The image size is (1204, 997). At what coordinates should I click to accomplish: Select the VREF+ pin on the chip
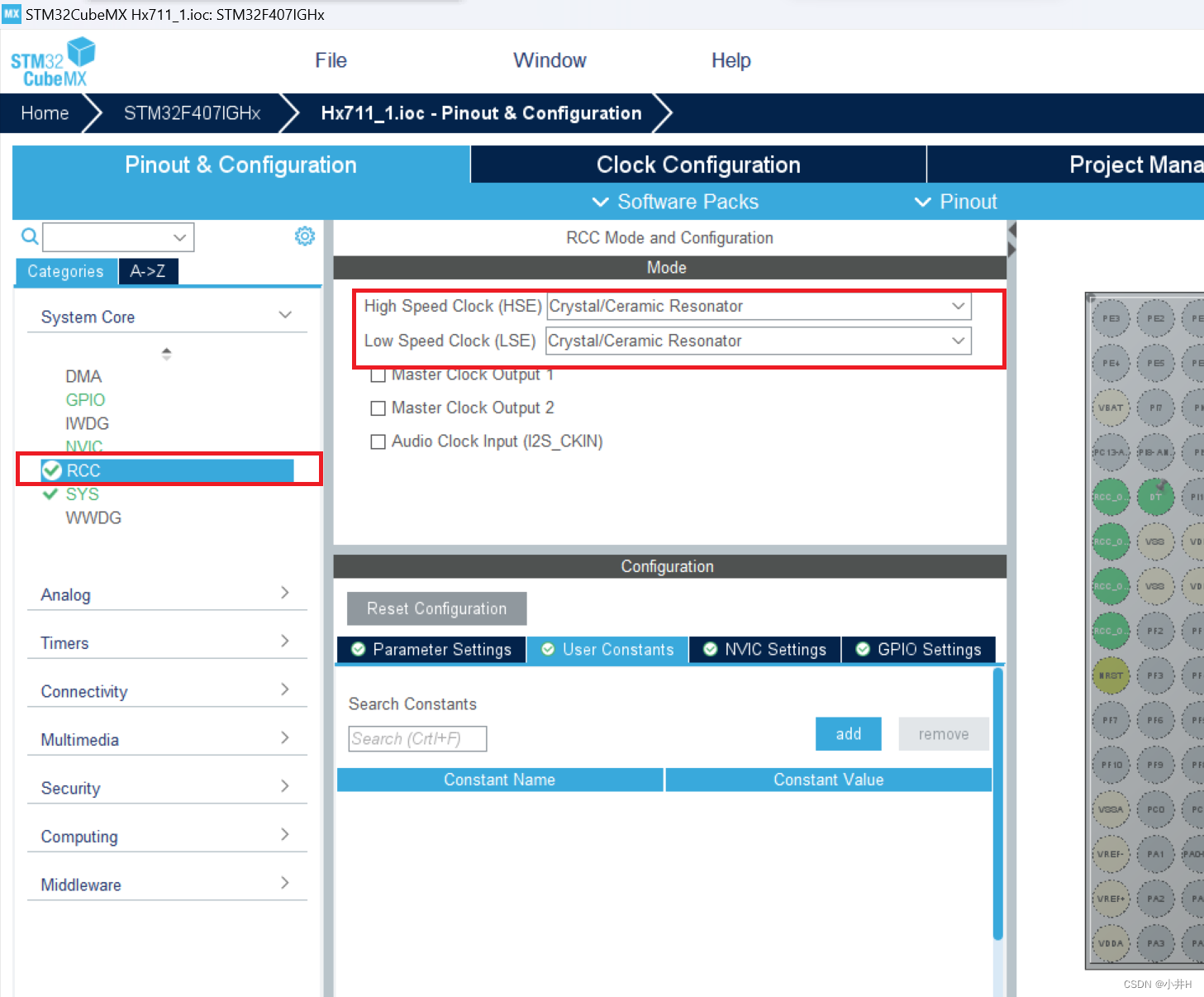pyautogui.click(x=1111, y=899)
